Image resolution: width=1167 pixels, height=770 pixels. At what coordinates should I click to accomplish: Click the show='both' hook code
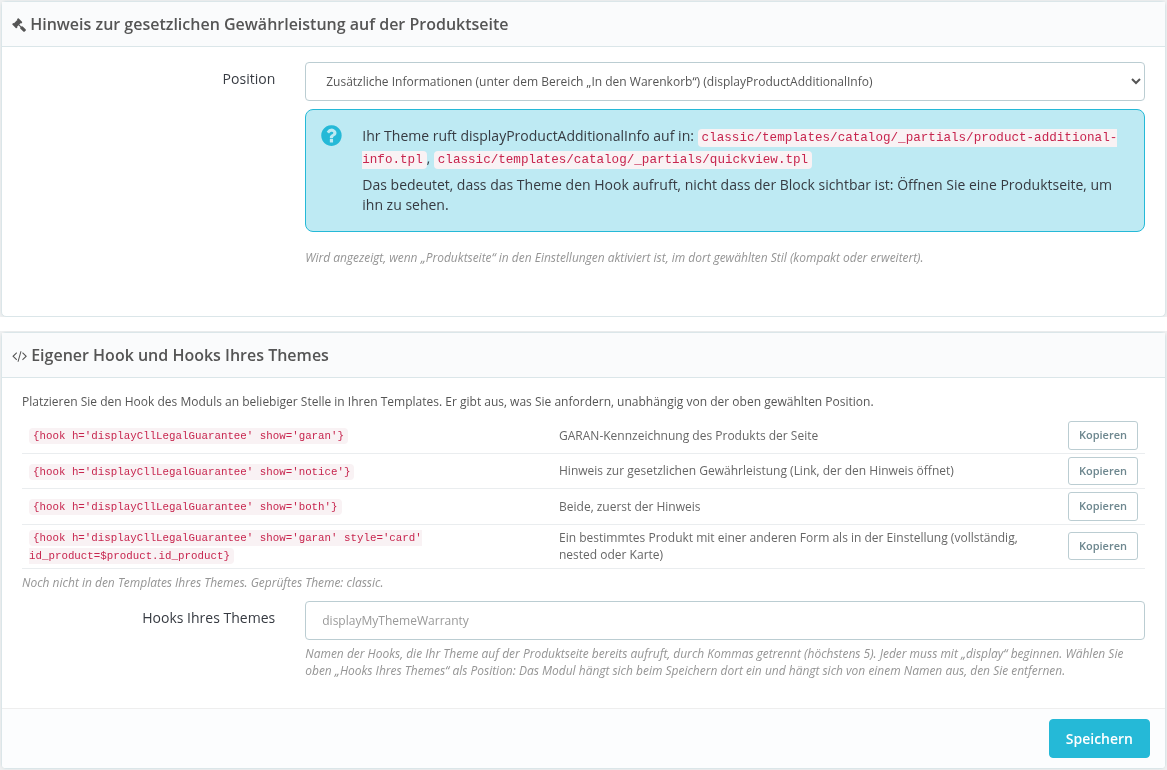185,507
